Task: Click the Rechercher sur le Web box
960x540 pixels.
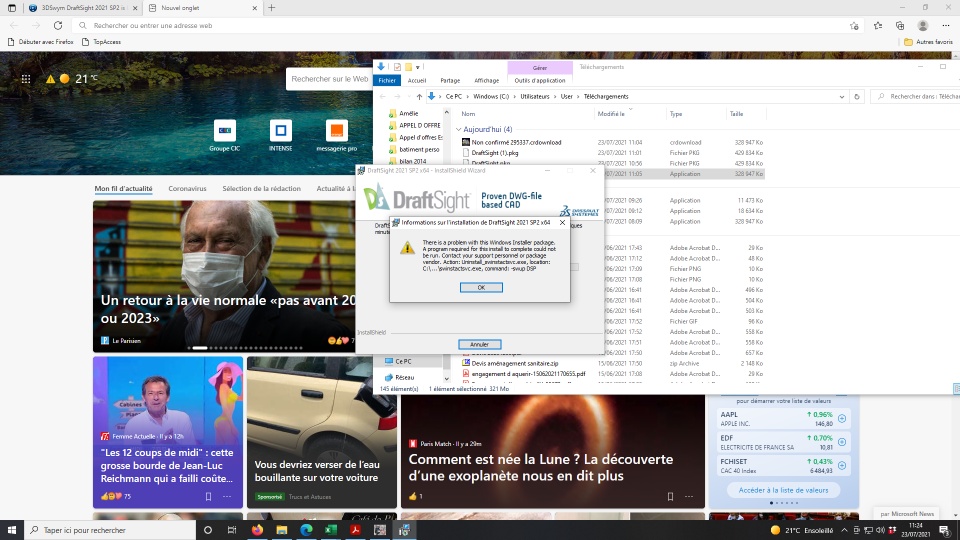Action: [329, 79]
